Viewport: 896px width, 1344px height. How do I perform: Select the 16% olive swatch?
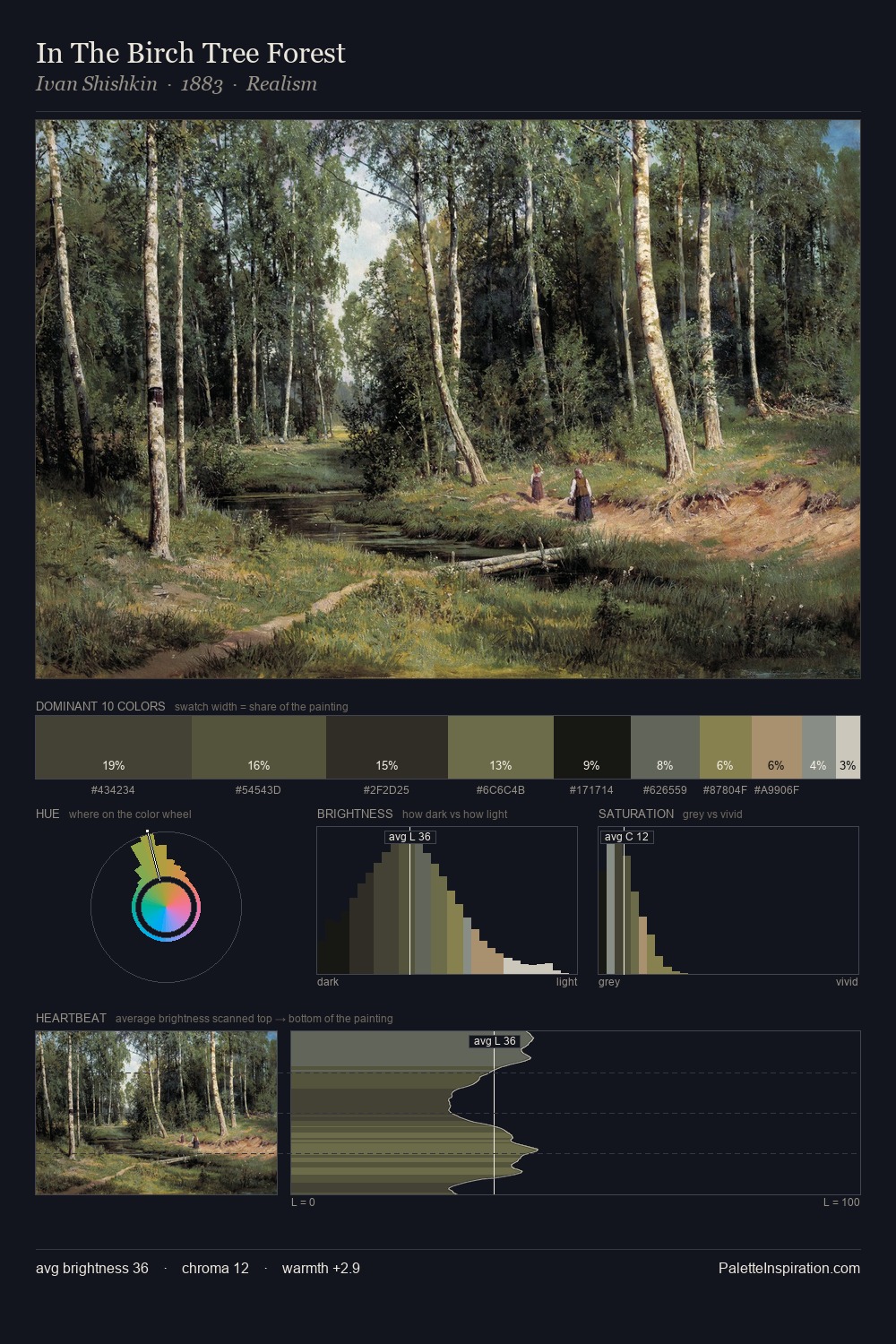259,747
